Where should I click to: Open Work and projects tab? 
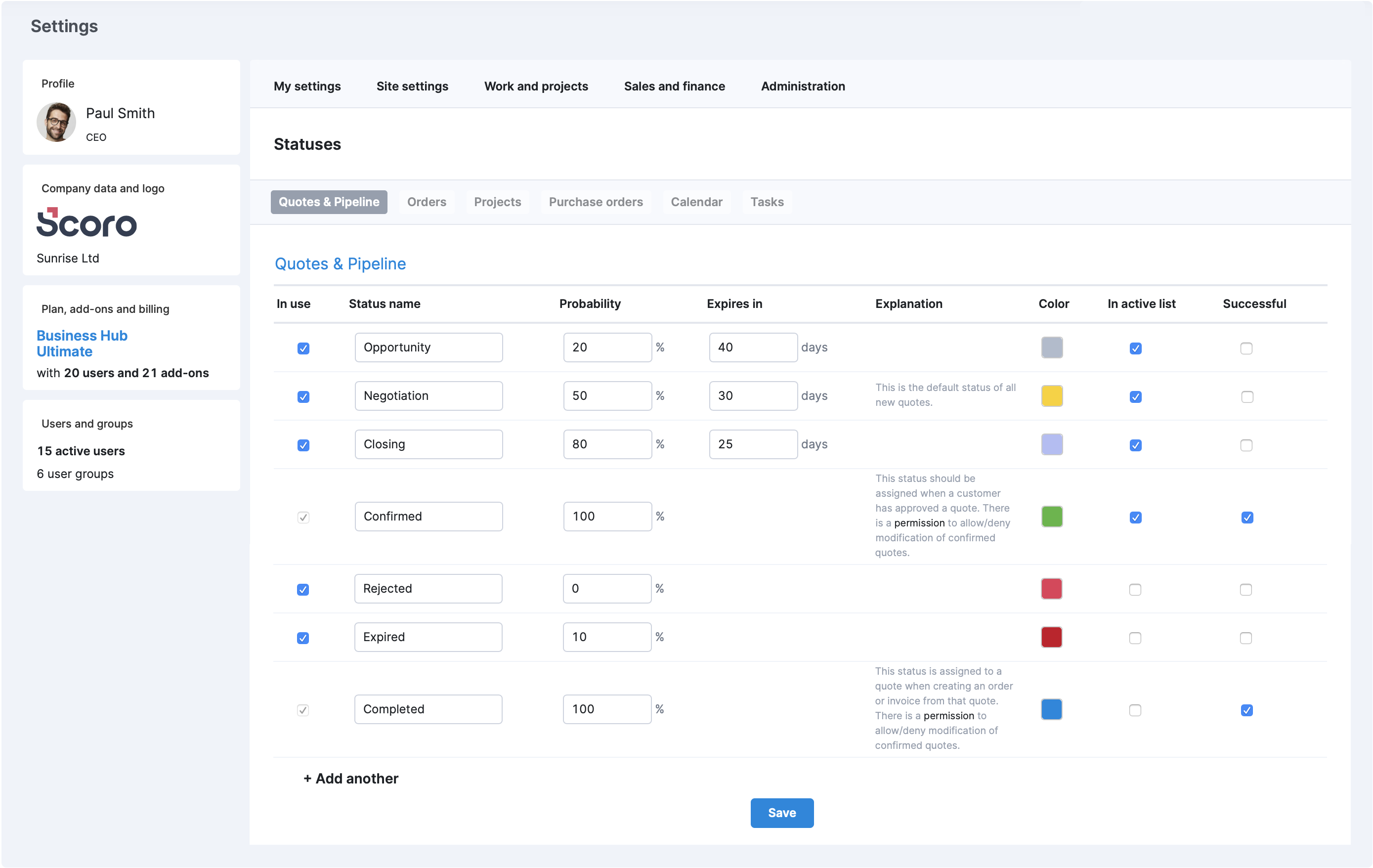536,86
